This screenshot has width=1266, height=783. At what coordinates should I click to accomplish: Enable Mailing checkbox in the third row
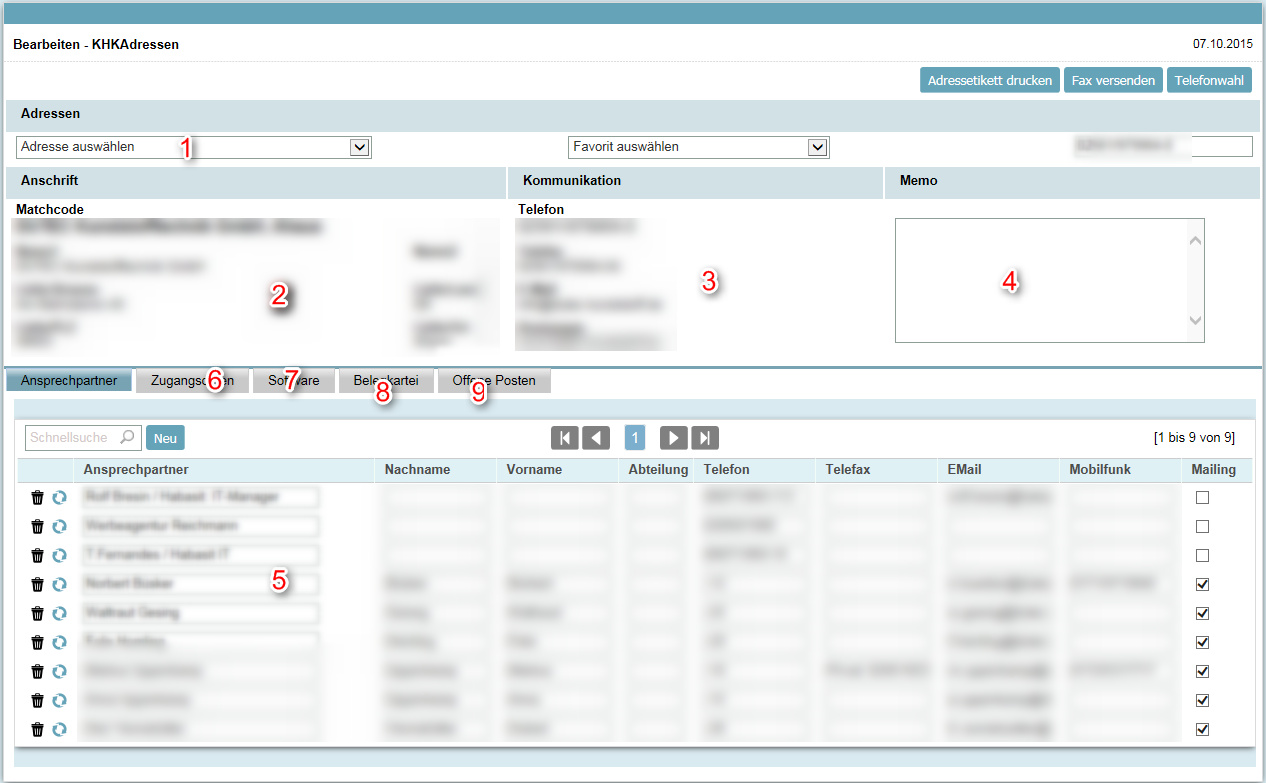pos(1203,555)
